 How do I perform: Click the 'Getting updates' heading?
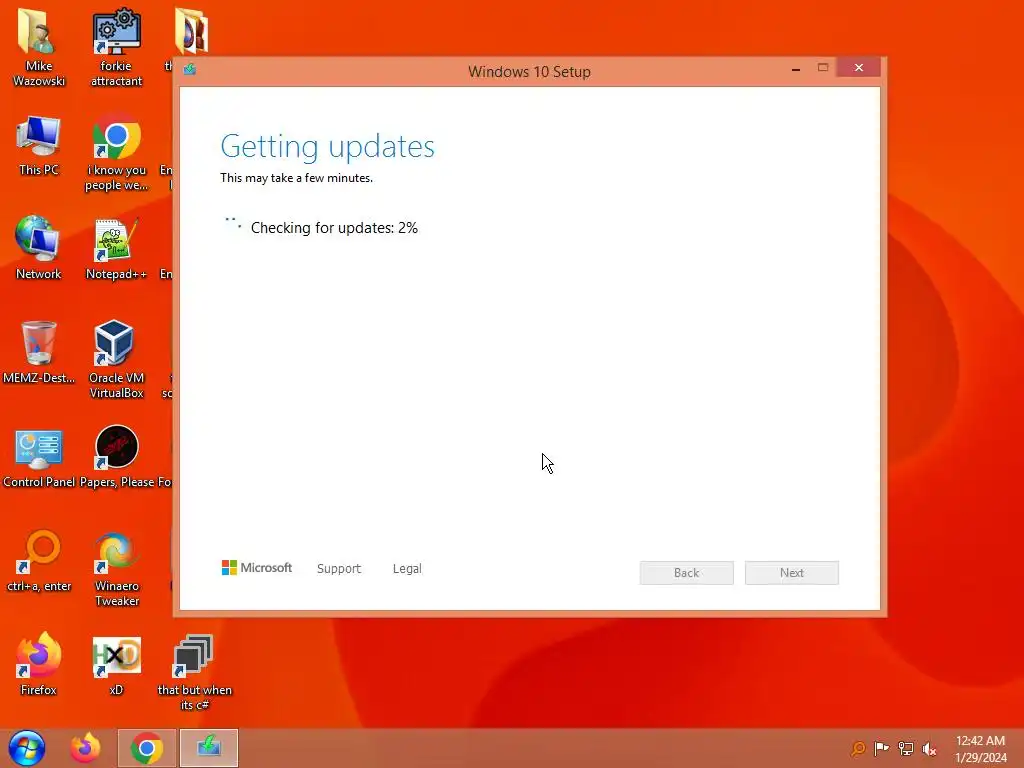pyautogui.click(x=327, y=146)
